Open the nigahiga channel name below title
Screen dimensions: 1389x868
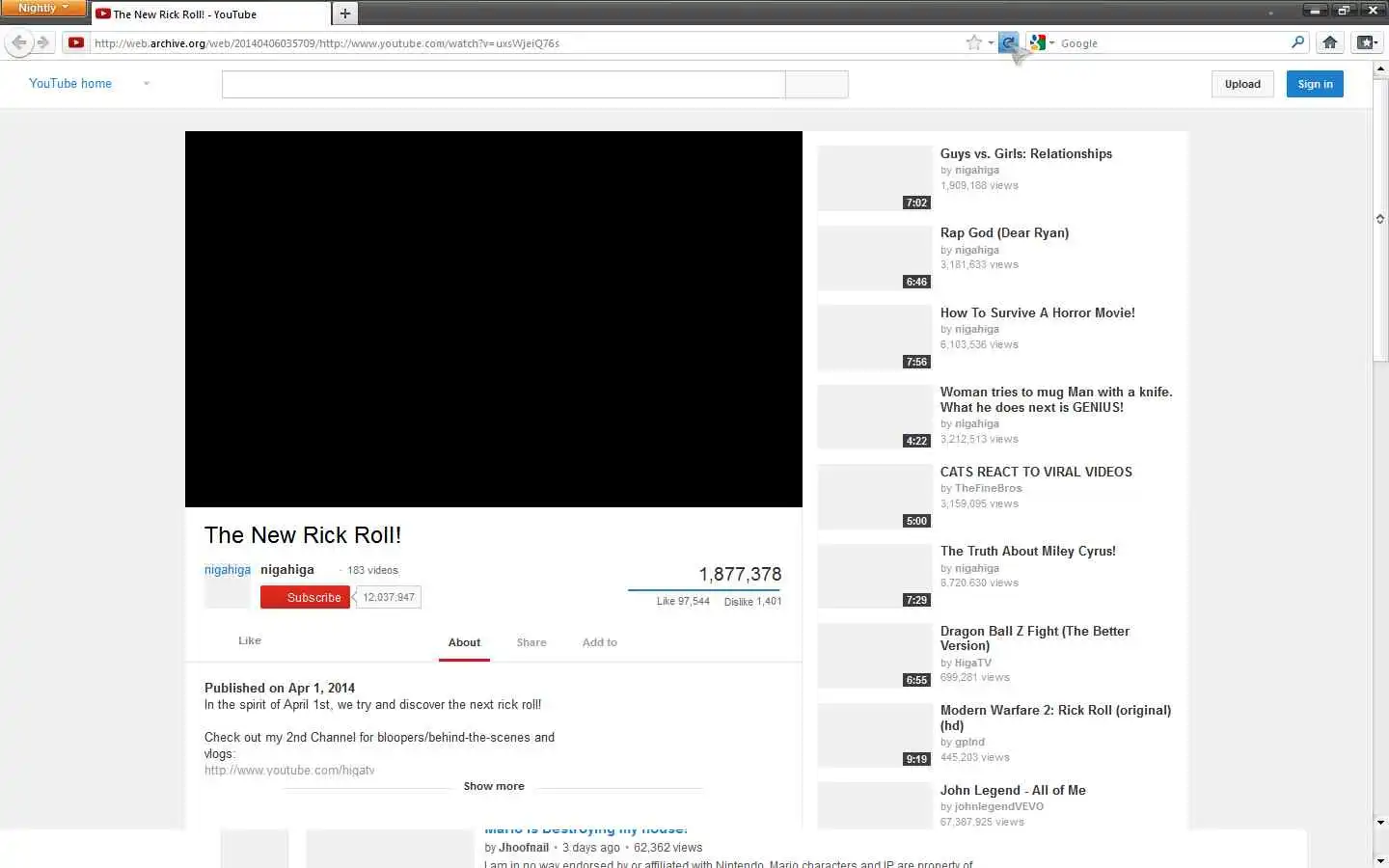click(x=287, y=569)
